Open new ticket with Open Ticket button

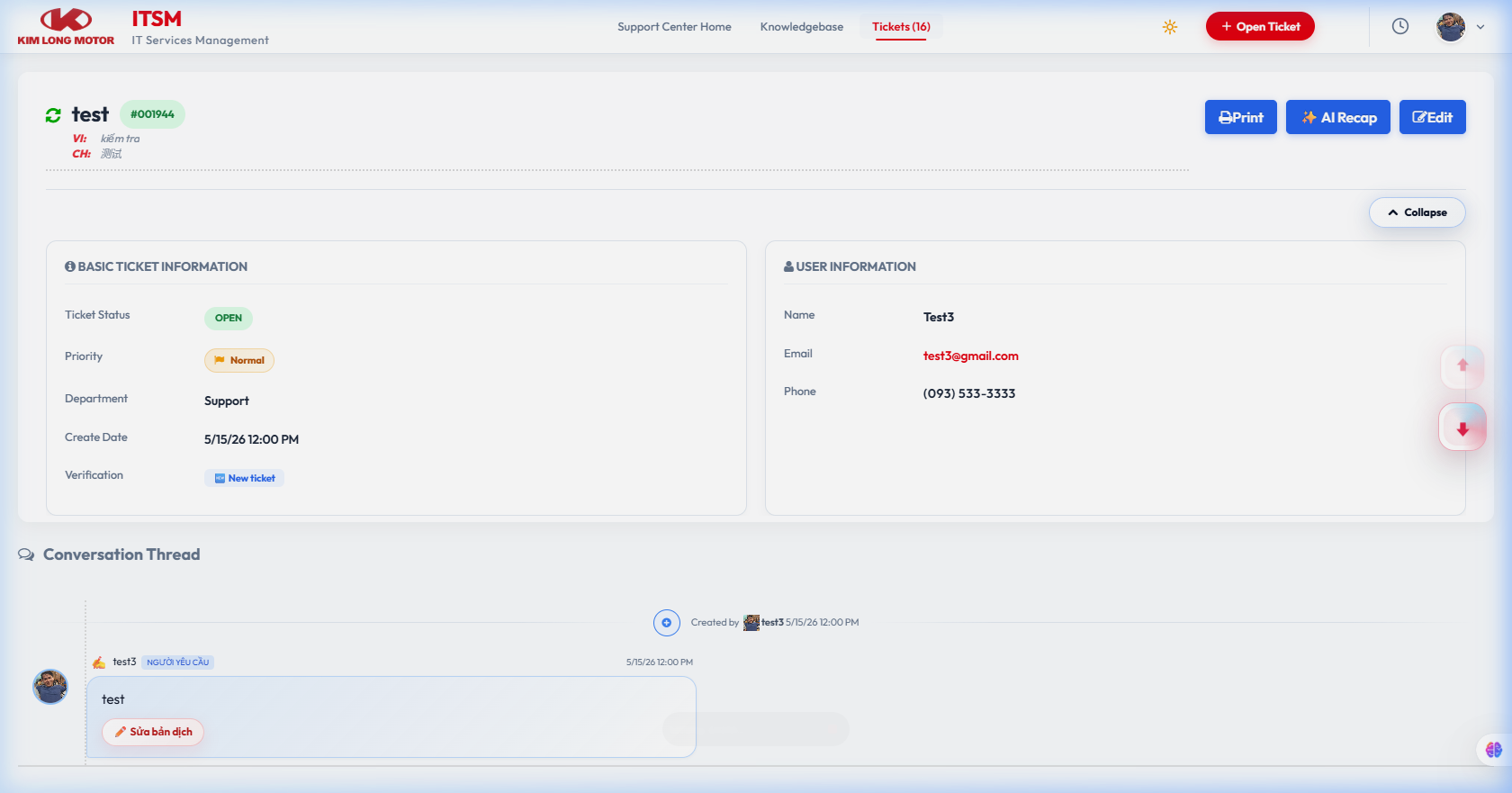click(x=1260, y=27)
